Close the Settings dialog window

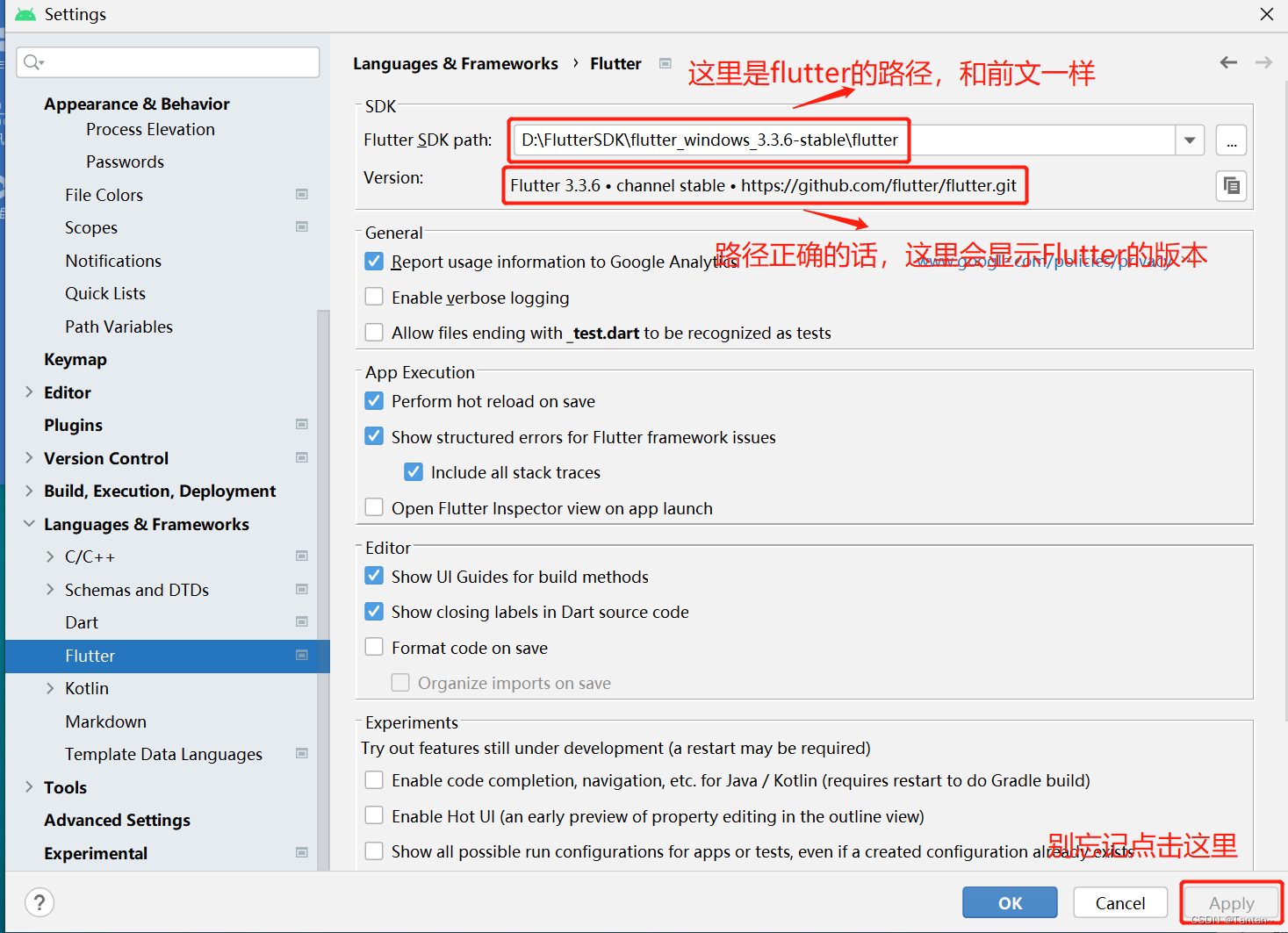[x=1266, y=14]
